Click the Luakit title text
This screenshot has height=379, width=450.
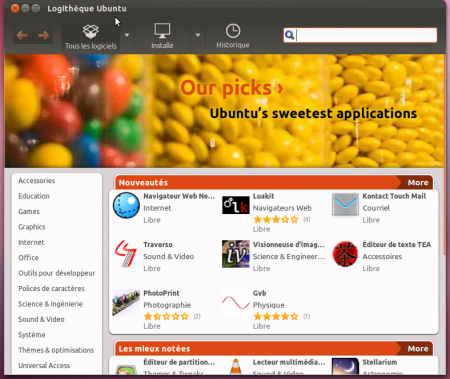[263, 196]
